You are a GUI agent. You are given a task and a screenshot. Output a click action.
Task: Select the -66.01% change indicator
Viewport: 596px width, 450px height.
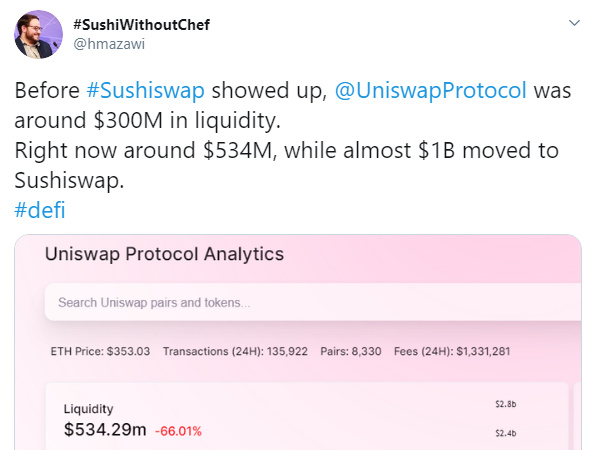178,431
